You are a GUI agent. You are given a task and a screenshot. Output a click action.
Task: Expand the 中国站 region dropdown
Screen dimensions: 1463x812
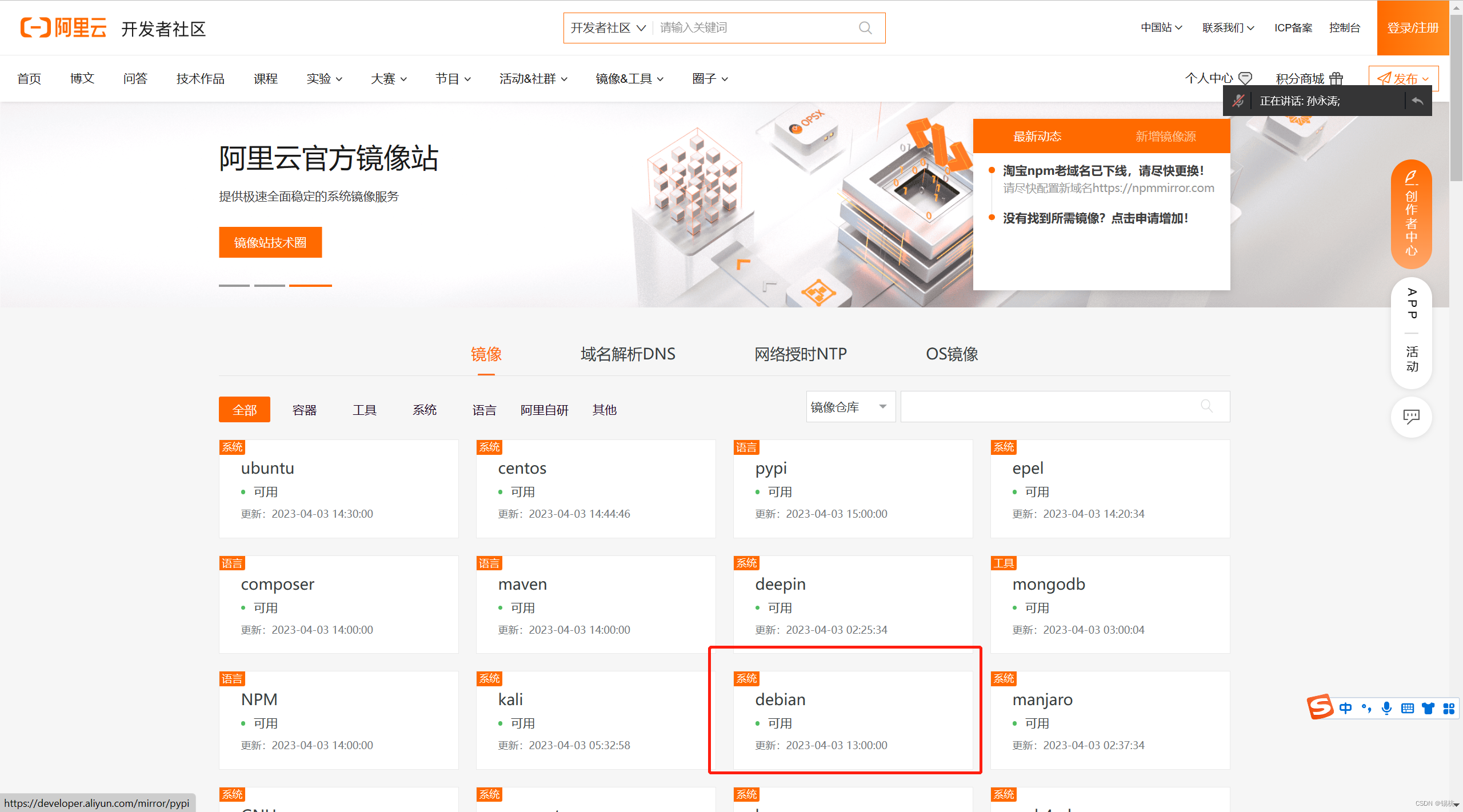(1161, 27)
